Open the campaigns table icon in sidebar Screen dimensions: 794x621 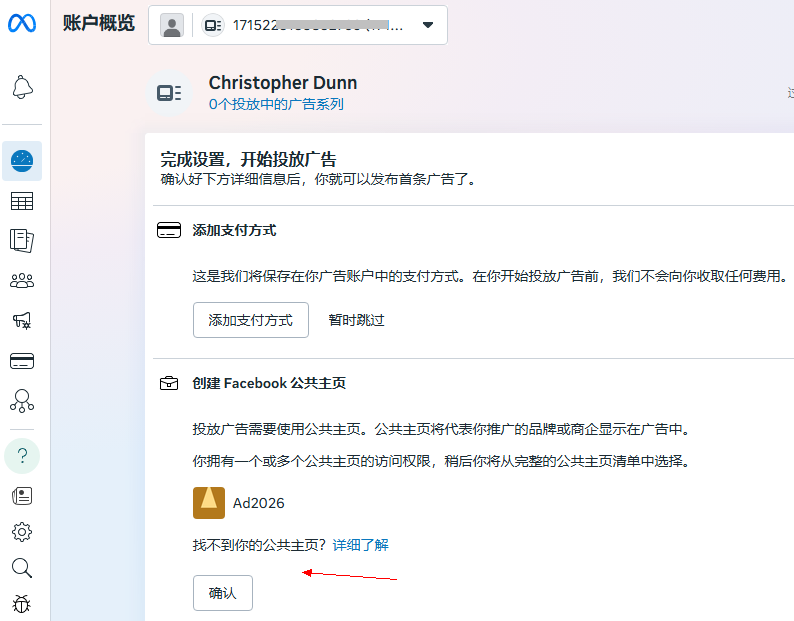point(22,201)
